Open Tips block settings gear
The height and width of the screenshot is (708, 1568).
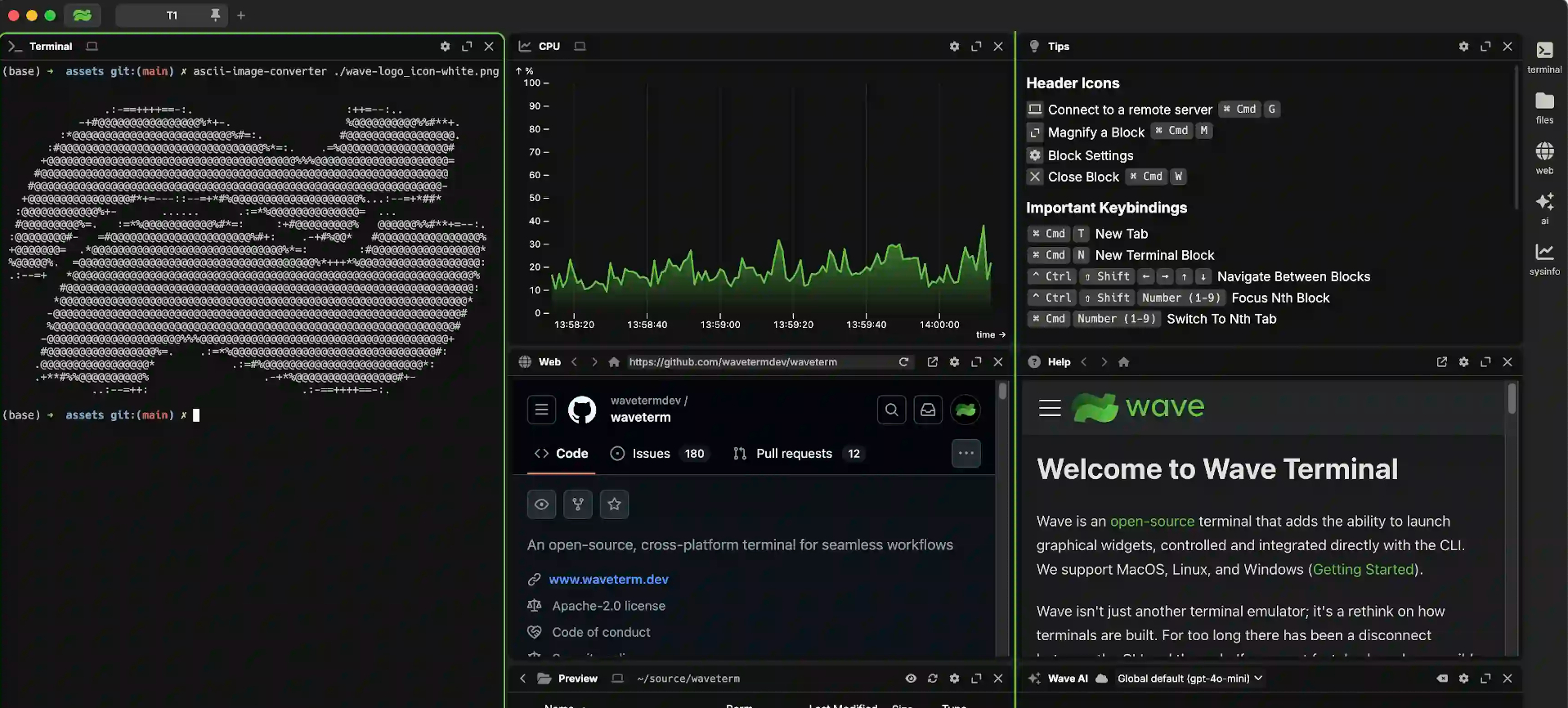[x=1463, y=47]
